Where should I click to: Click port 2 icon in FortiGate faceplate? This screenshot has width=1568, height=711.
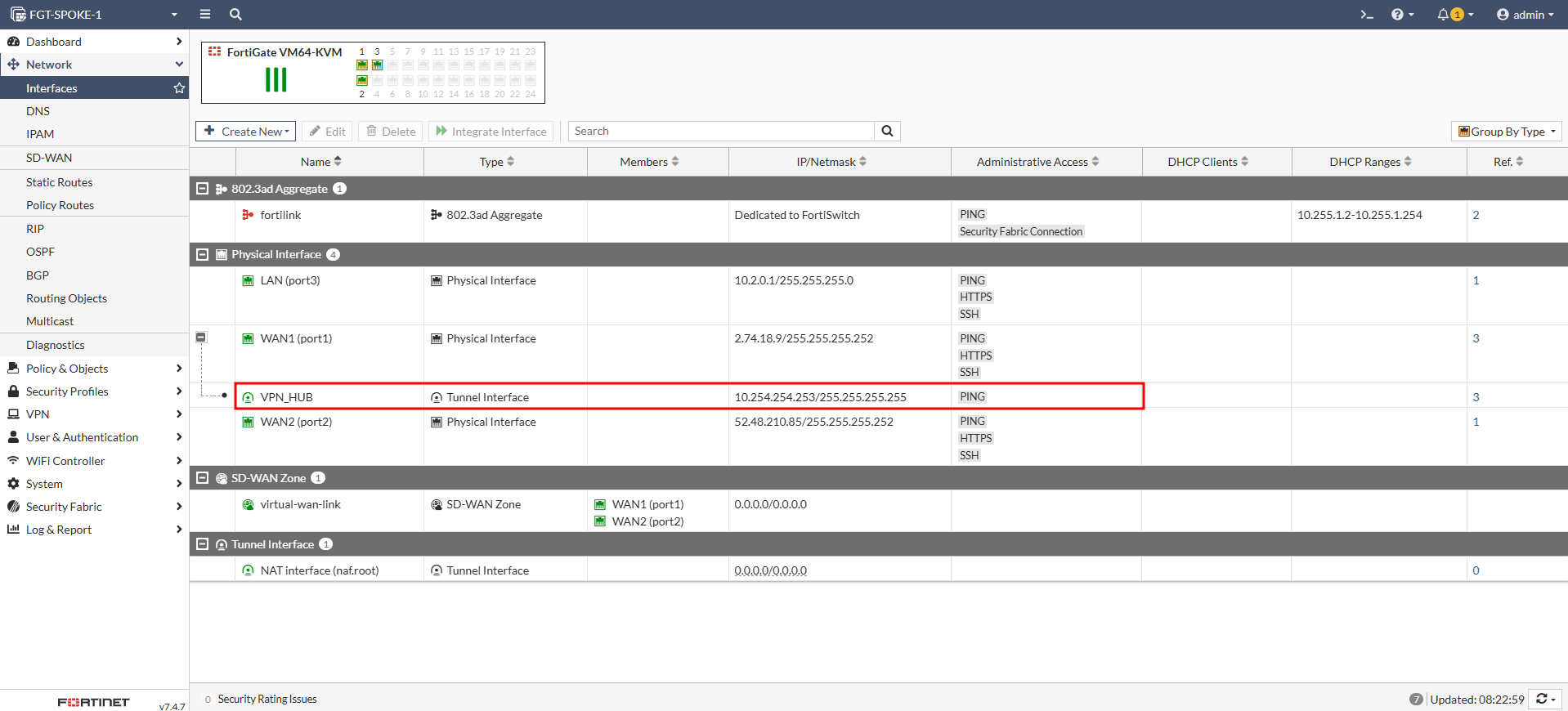click(x=362, y=80)
